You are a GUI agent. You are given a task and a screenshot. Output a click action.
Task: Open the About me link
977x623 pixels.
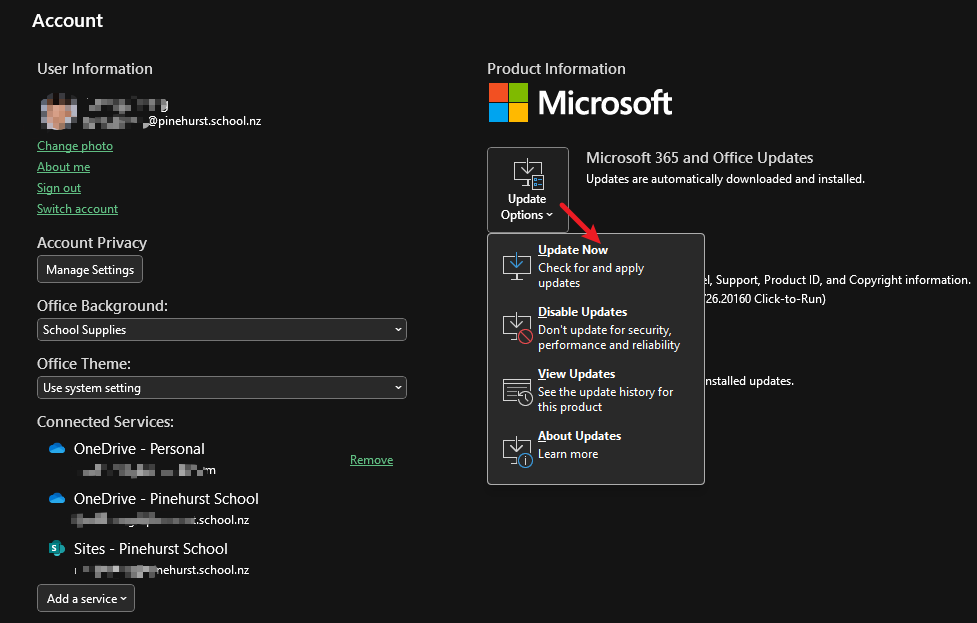point(64,167)
